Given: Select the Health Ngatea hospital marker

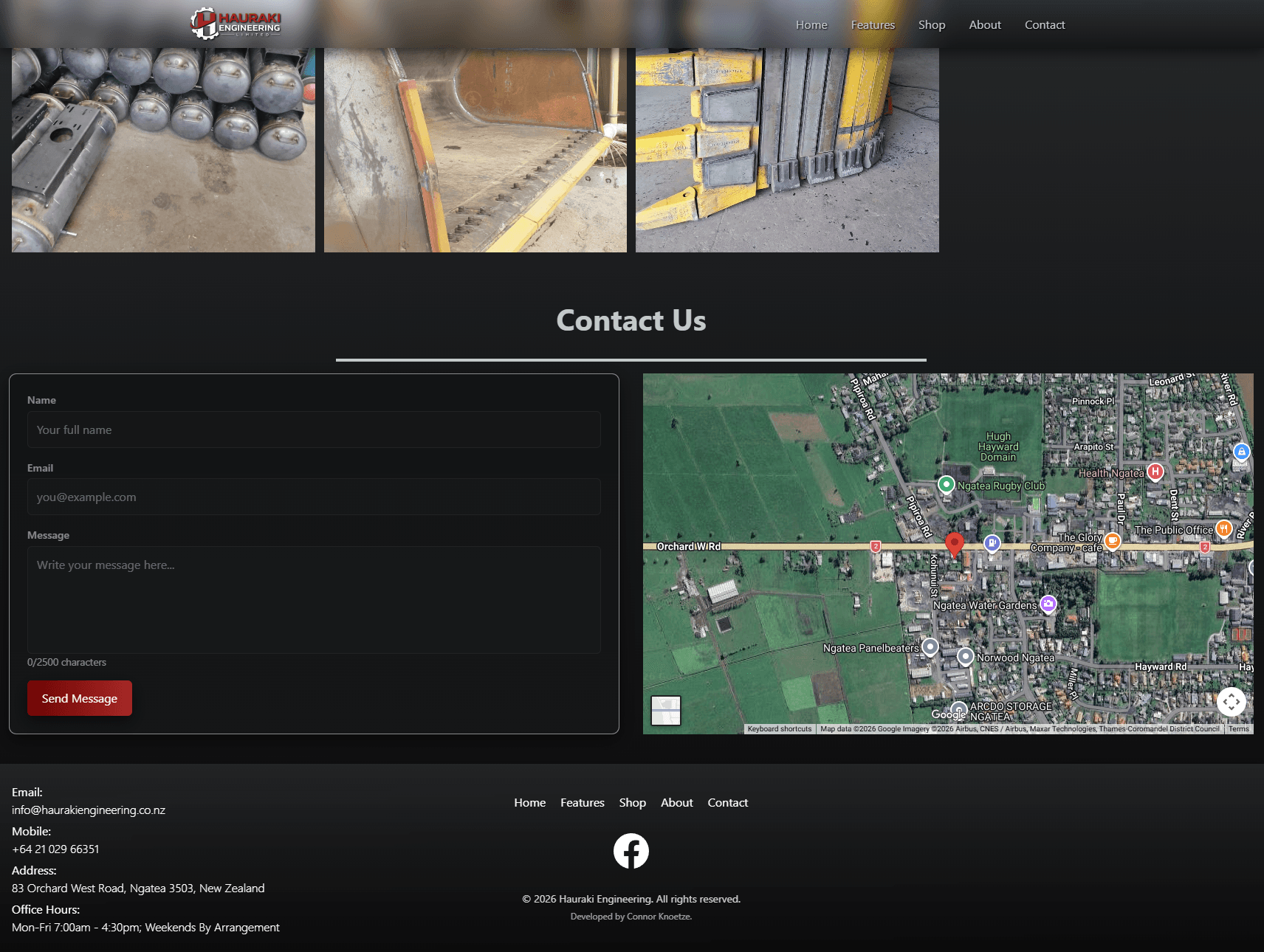Looking at the screenshot, I should (x=1155, y=472).
